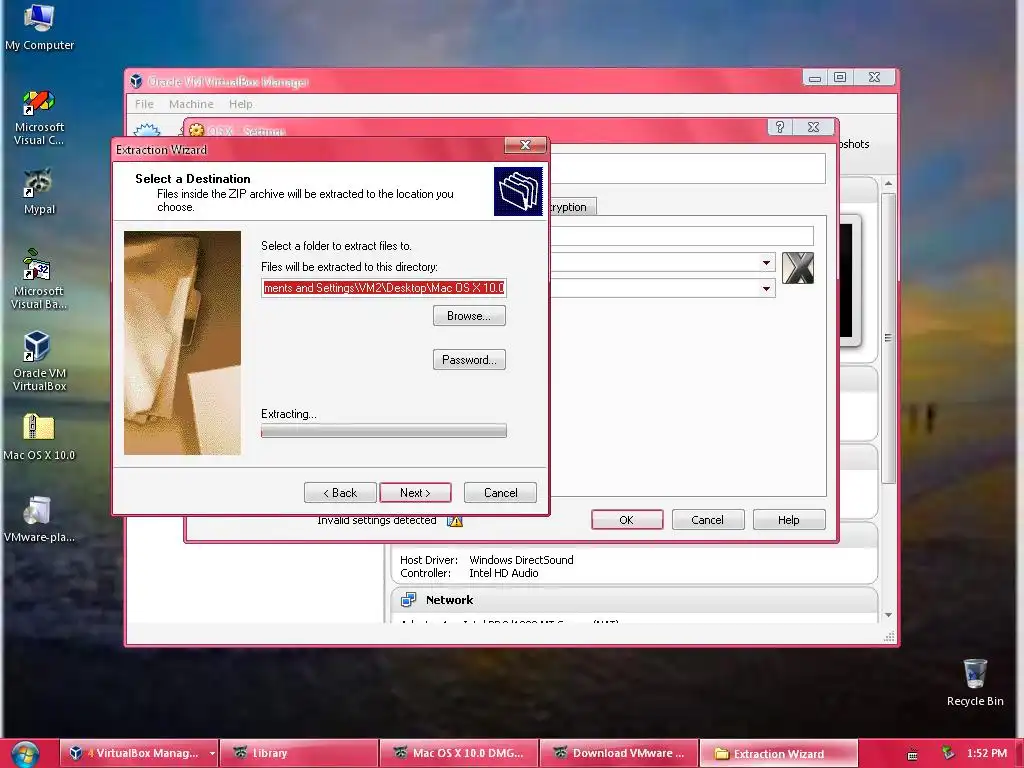Image resolution: width=1024 pixels, height=768 pixels.
Task: Open the Machine menu in VirtualBox
Action: pos(191,104)
